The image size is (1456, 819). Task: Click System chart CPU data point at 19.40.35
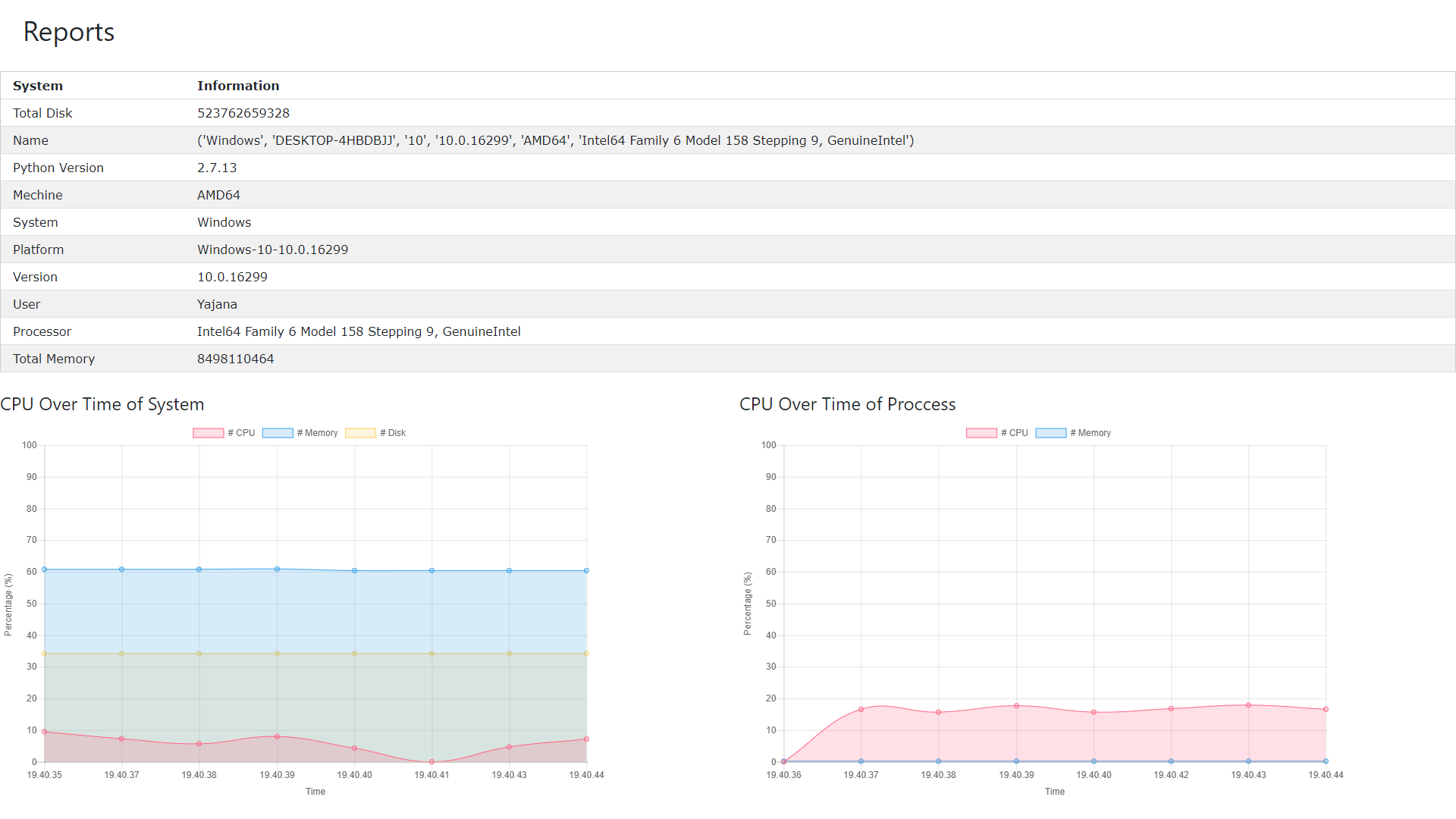pos(45,732)
